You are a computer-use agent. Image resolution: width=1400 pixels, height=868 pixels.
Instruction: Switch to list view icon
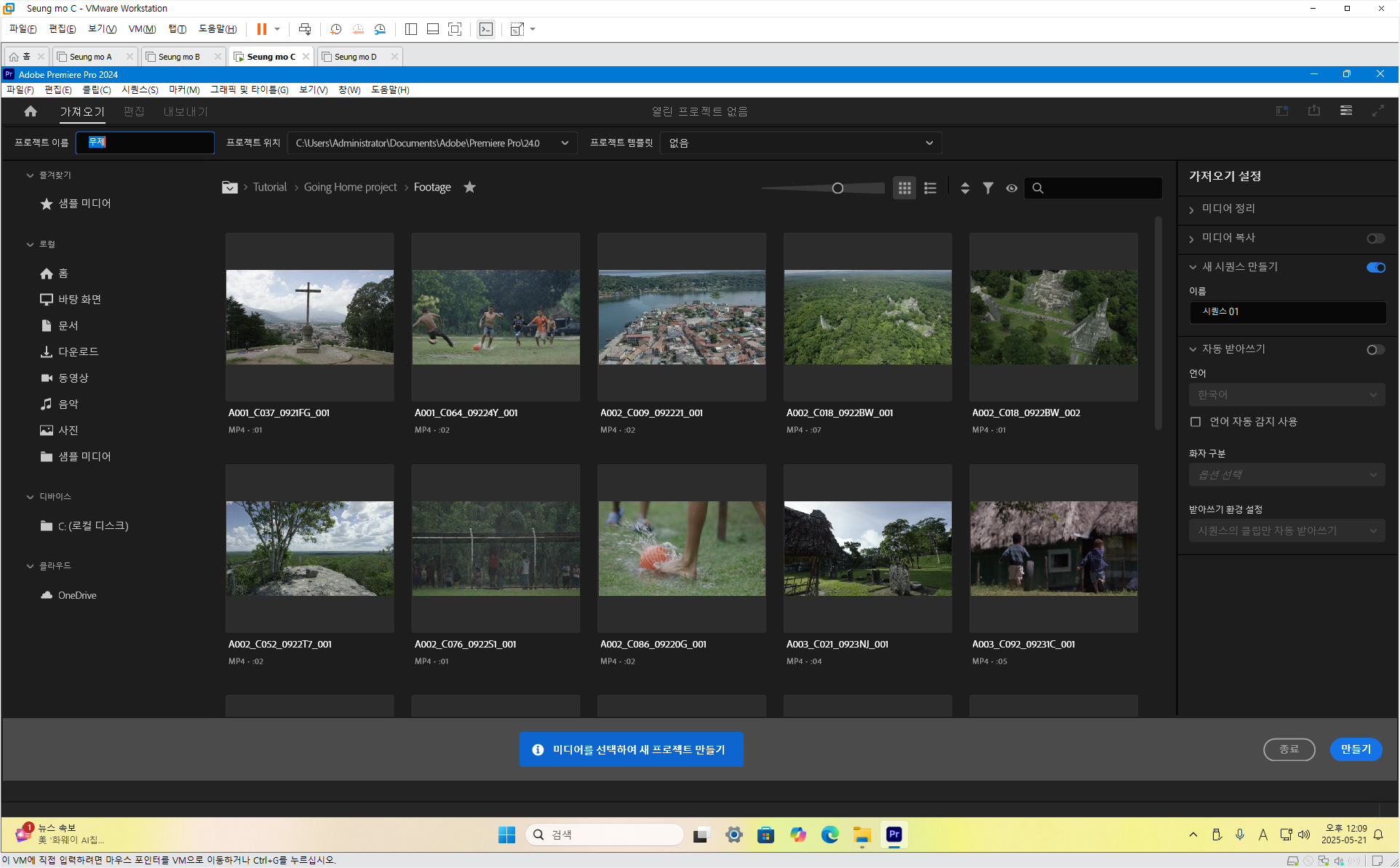click(930, 188)
